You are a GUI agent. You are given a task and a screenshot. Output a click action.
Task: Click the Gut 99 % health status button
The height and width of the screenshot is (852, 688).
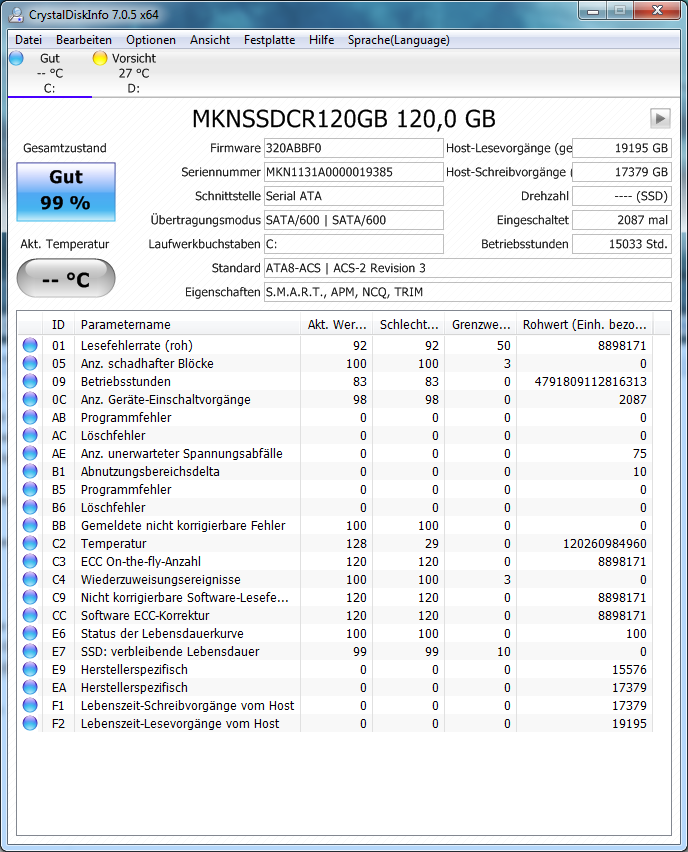66,192
